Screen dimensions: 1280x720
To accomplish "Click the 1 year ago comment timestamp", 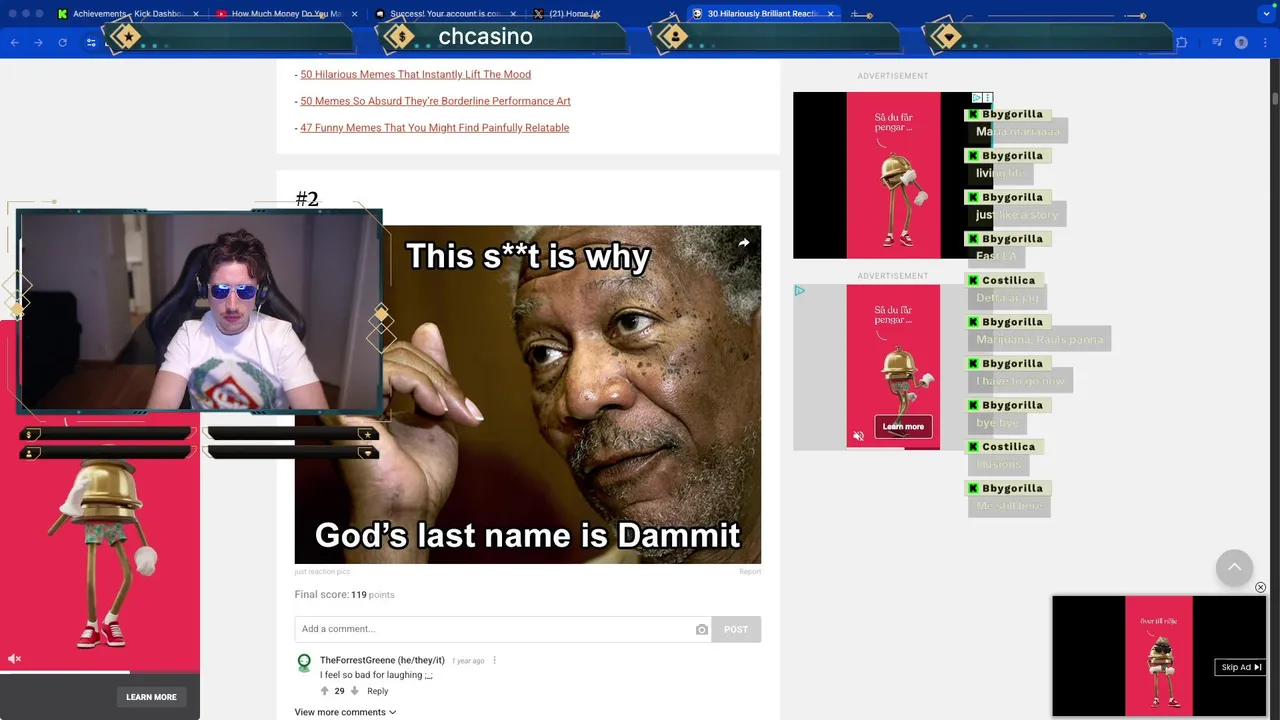I will pyautogui.click(x=468, y=661).
